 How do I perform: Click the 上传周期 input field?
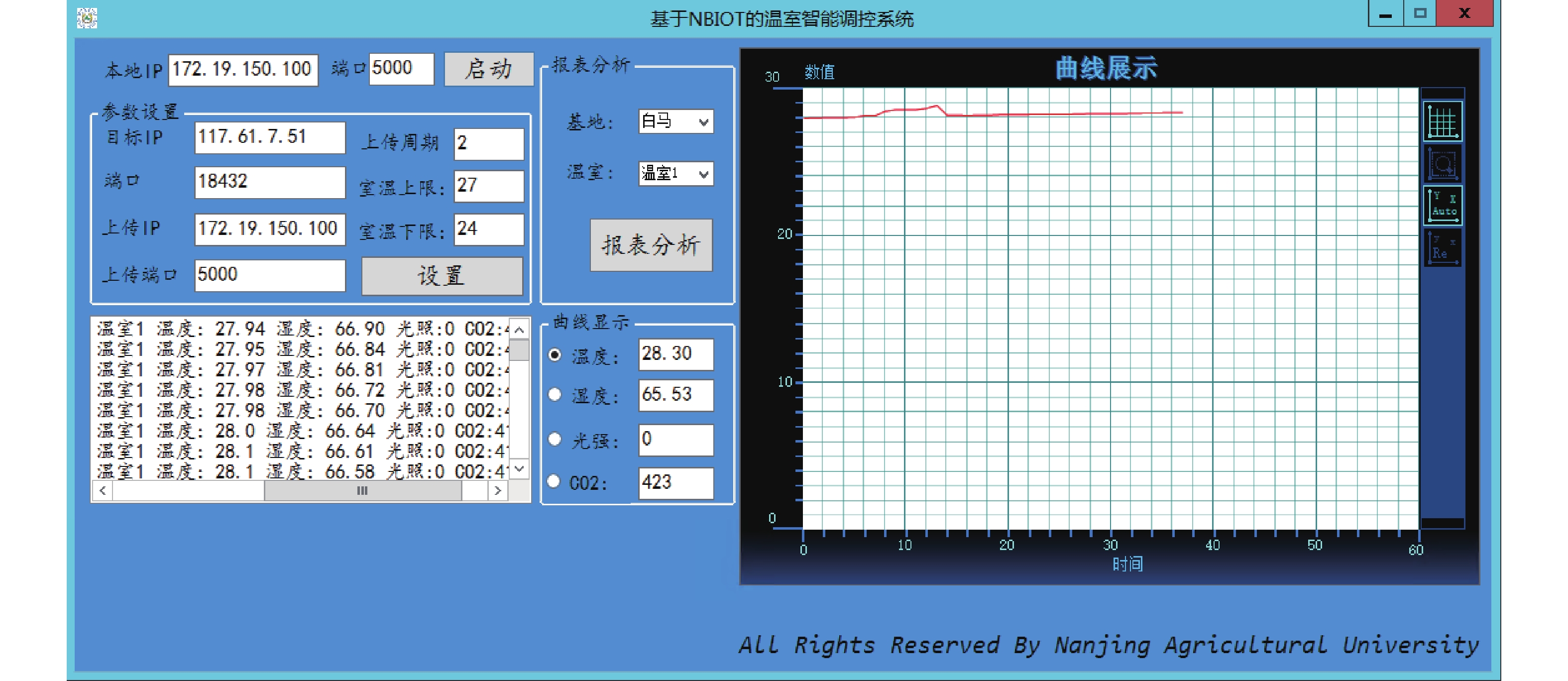pos(488,144)
